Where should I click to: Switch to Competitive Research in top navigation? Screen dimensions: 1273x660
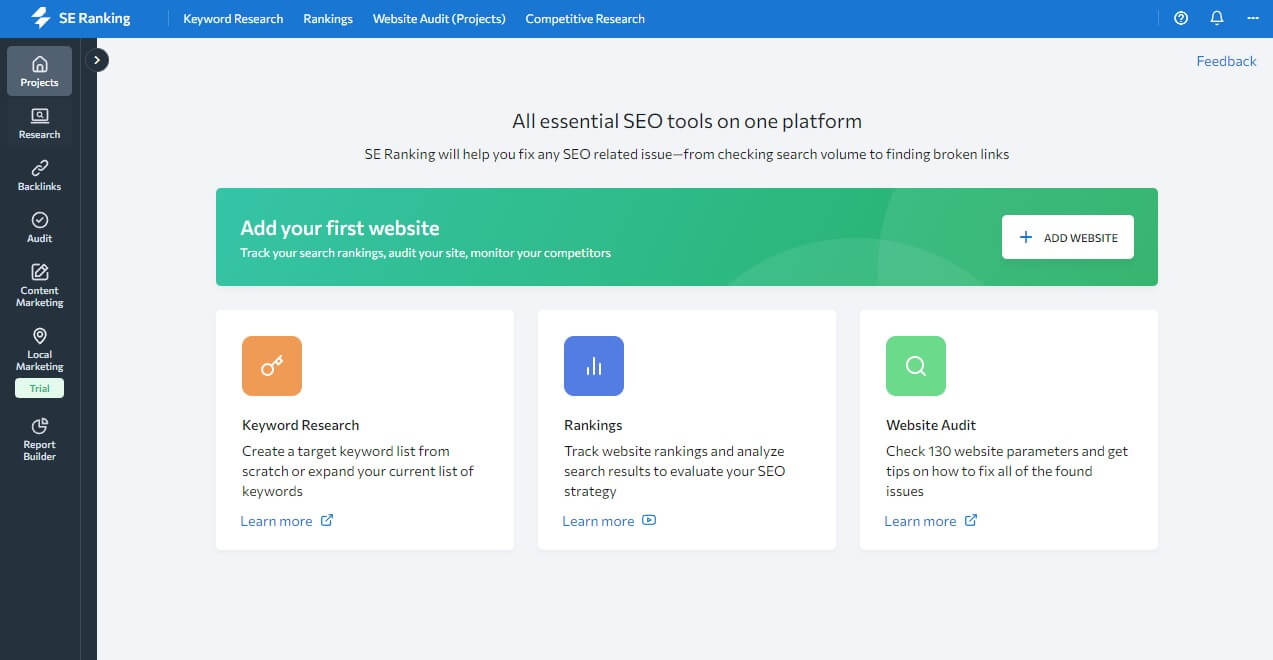[585, 18]
